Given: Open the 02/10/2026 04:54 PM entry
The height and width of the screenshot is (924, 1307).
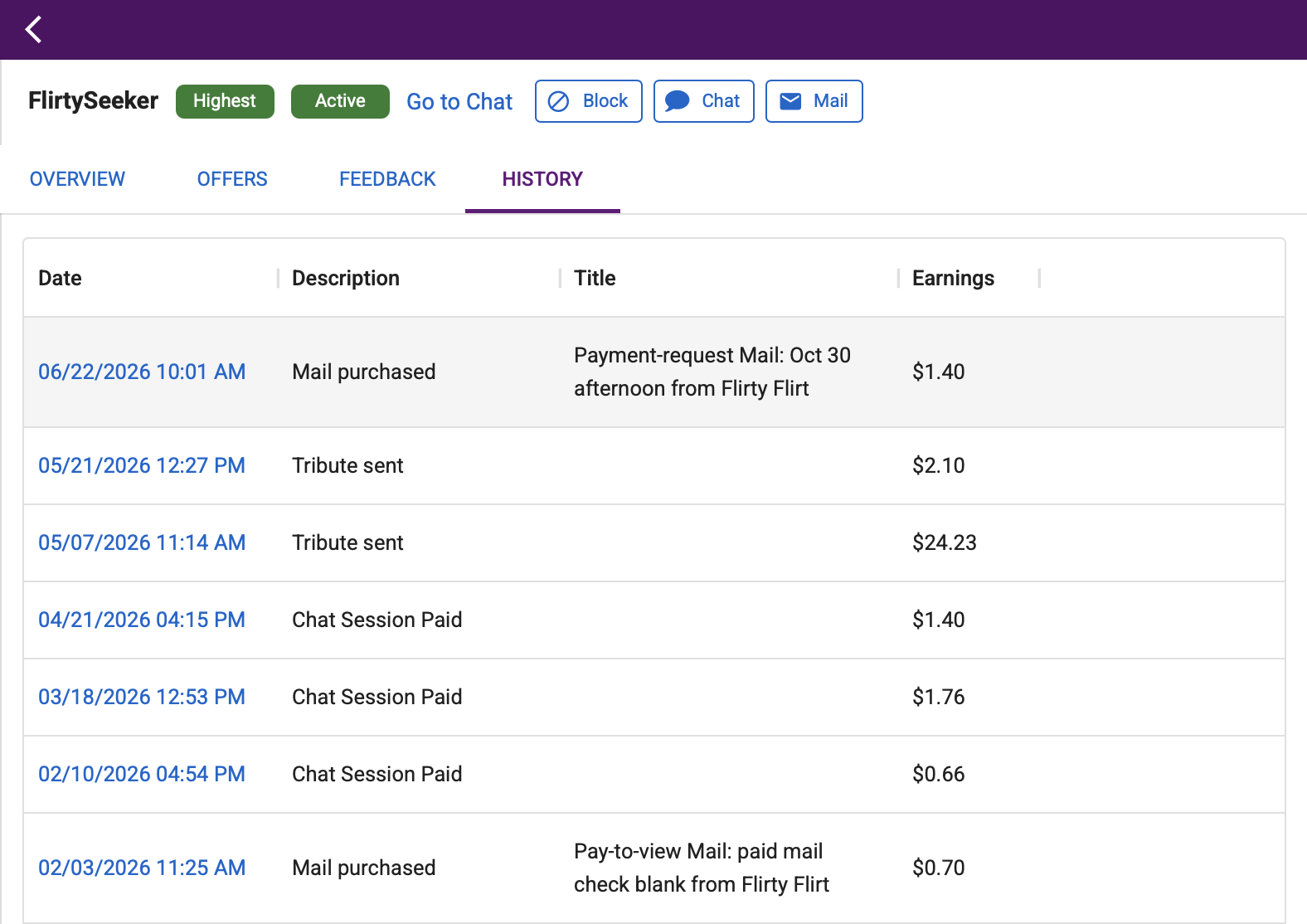Looking at the screenshot, I should click(142, 774).
